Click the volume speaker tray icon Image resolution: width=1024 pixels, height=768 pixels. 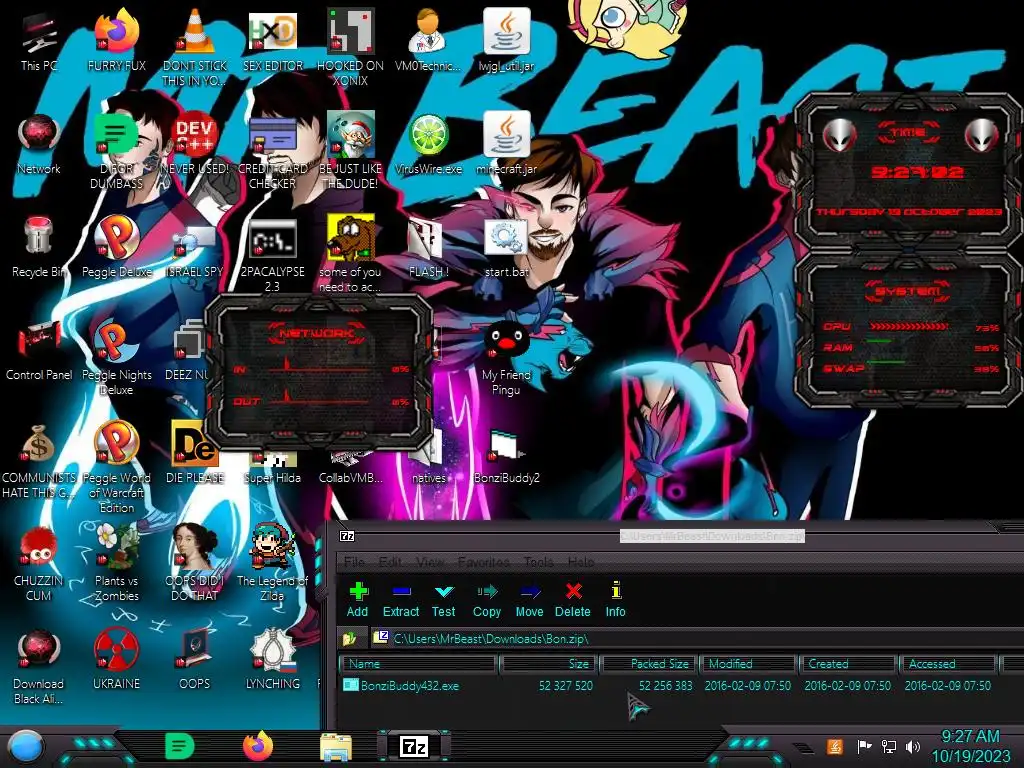coord(913,746)
